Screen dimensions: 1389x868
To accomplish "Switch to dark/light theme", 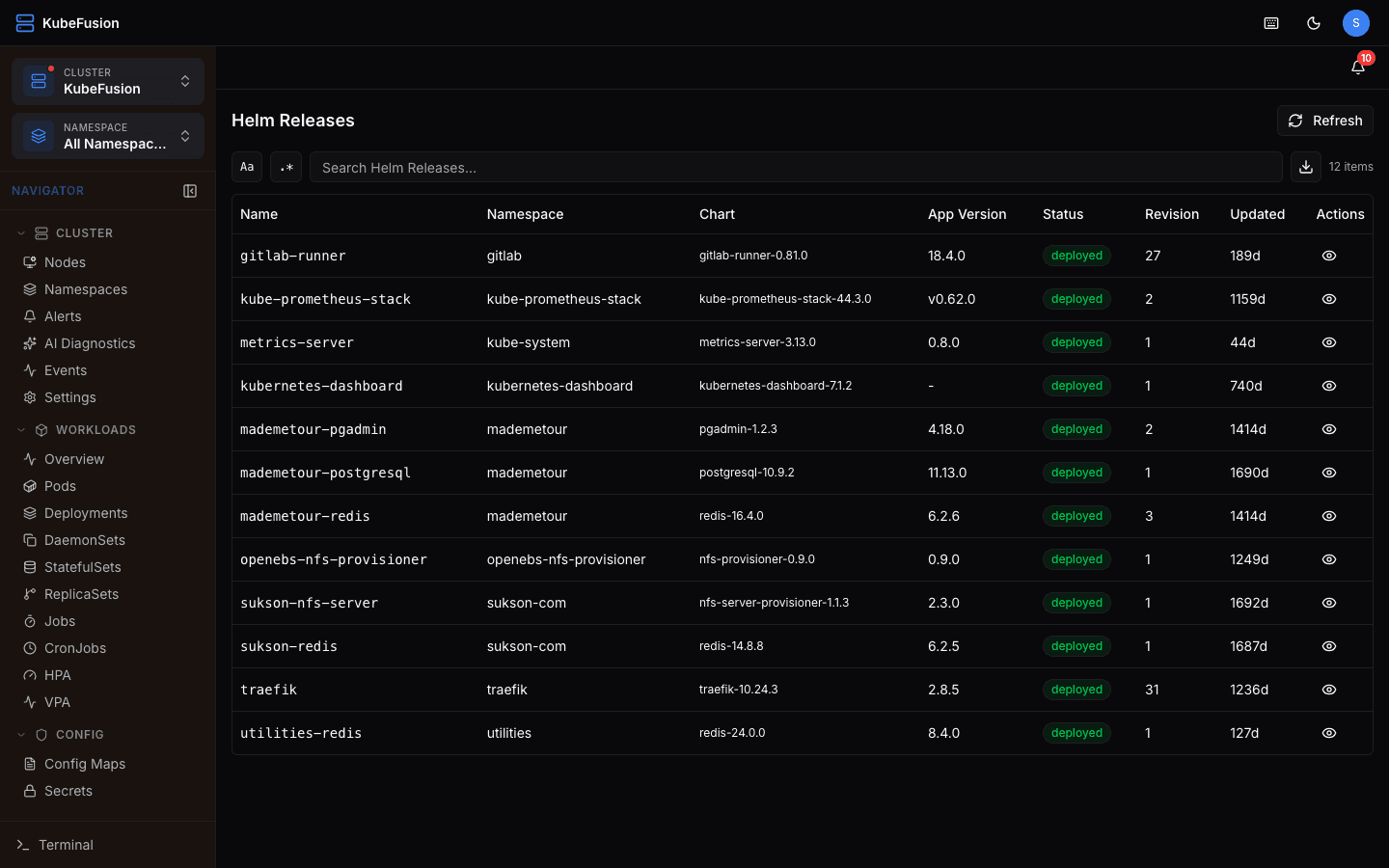I will pyautogui.click(x=1314, y=22).
